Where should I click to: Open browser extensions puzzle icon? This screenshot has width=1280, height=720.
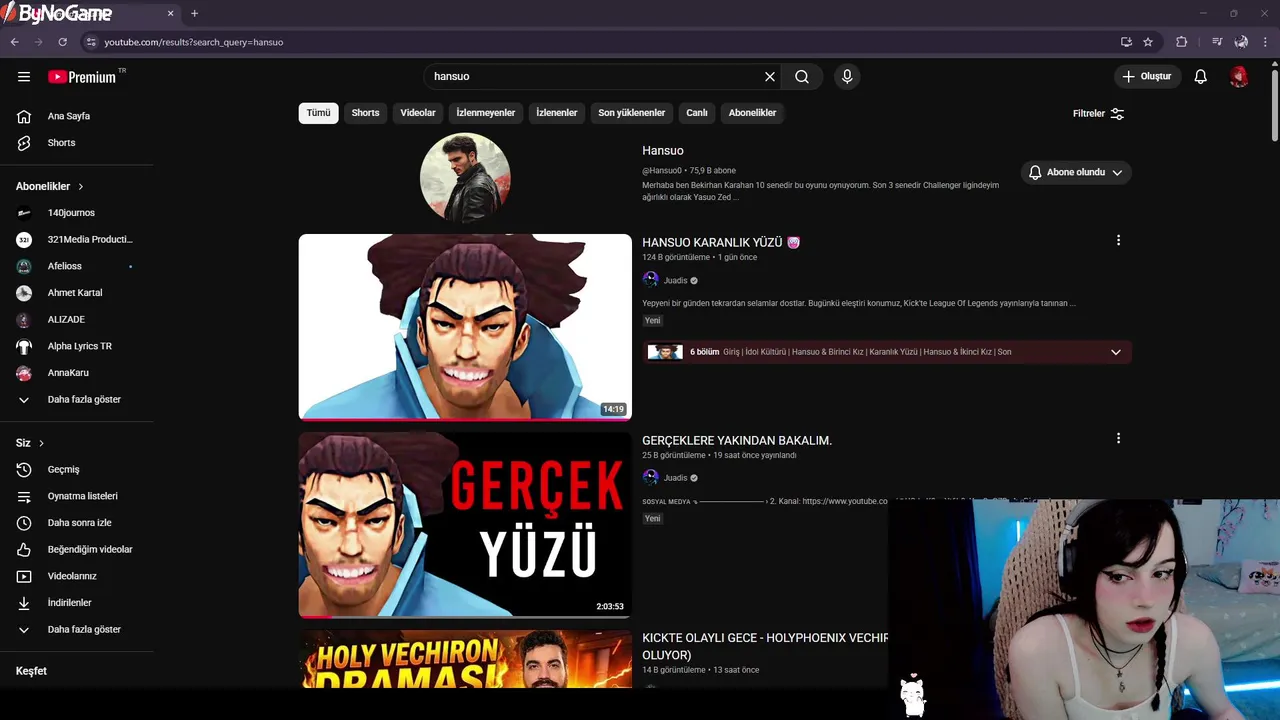tap(1181, 42)
